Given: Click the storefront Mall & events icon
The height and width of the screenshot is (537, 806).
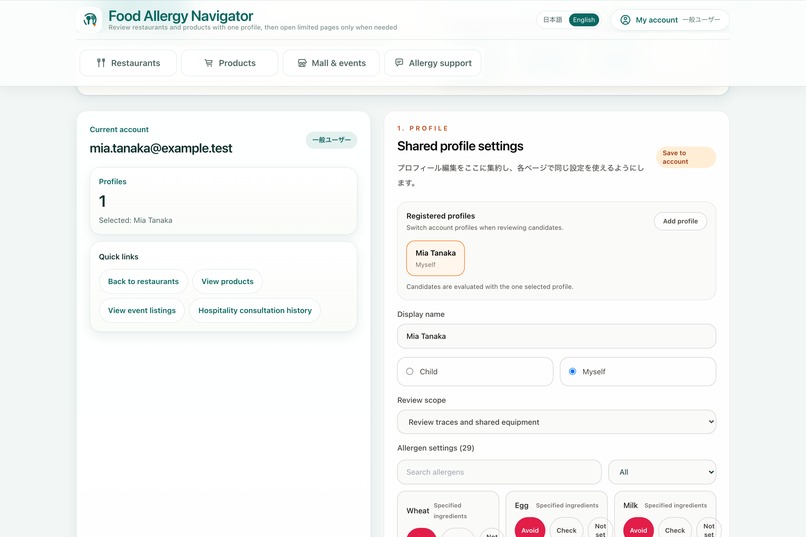Looking at the screenshot, I should click(302, 63).
